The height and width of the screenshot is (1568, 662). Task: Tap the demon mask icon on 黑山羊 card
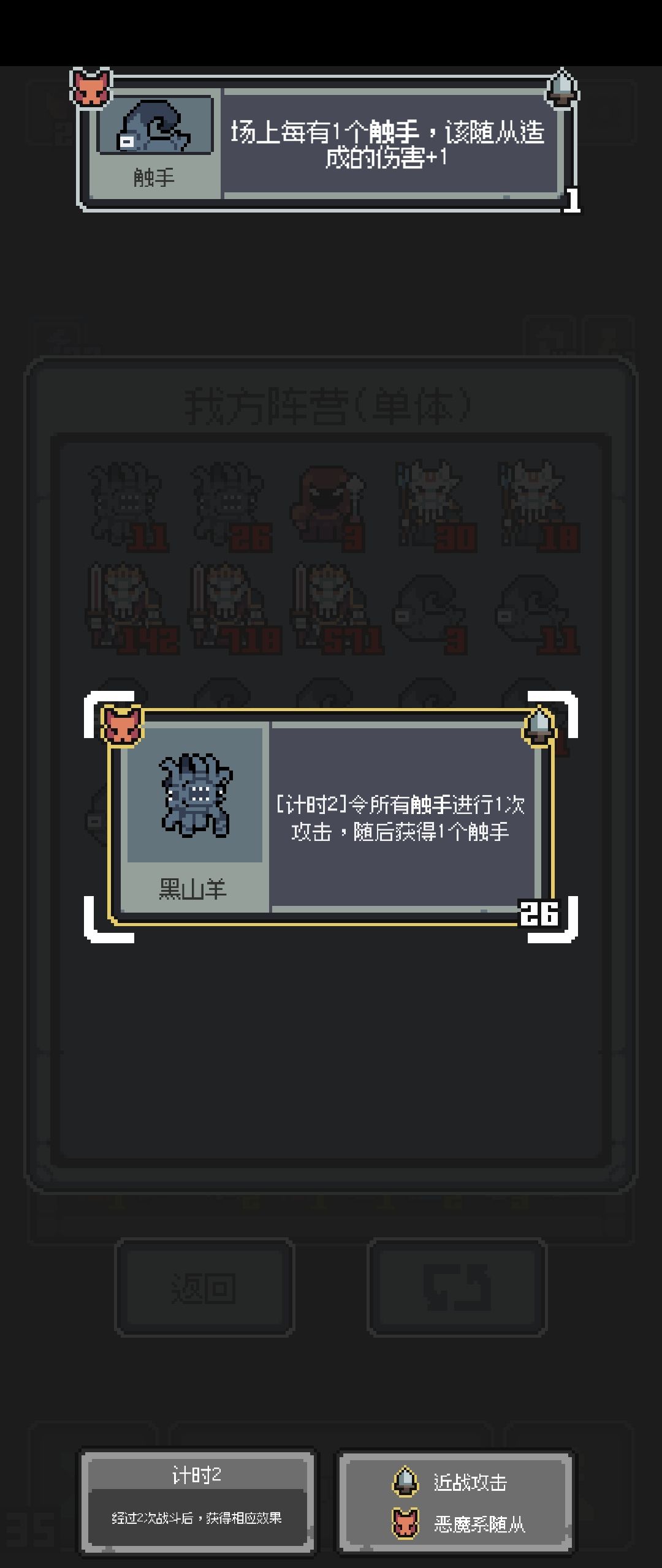pos(122,726)
